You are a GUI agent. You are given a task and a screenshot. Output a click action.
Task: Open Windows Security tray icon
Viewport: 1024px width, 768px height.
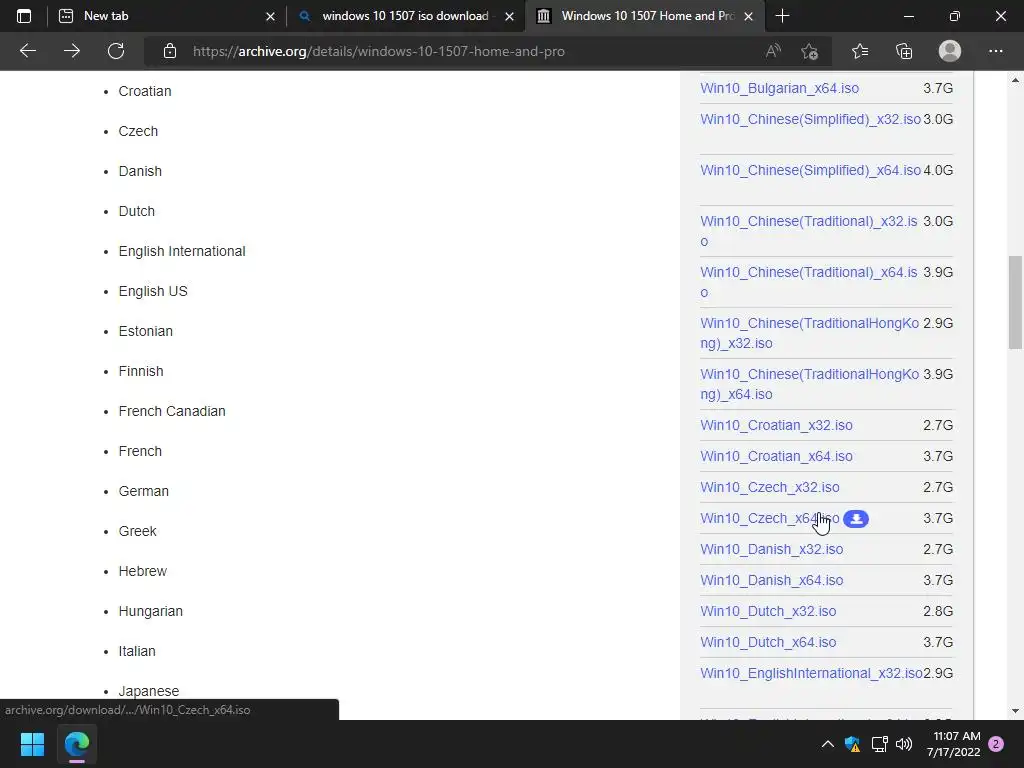click(x=852, y=744)
